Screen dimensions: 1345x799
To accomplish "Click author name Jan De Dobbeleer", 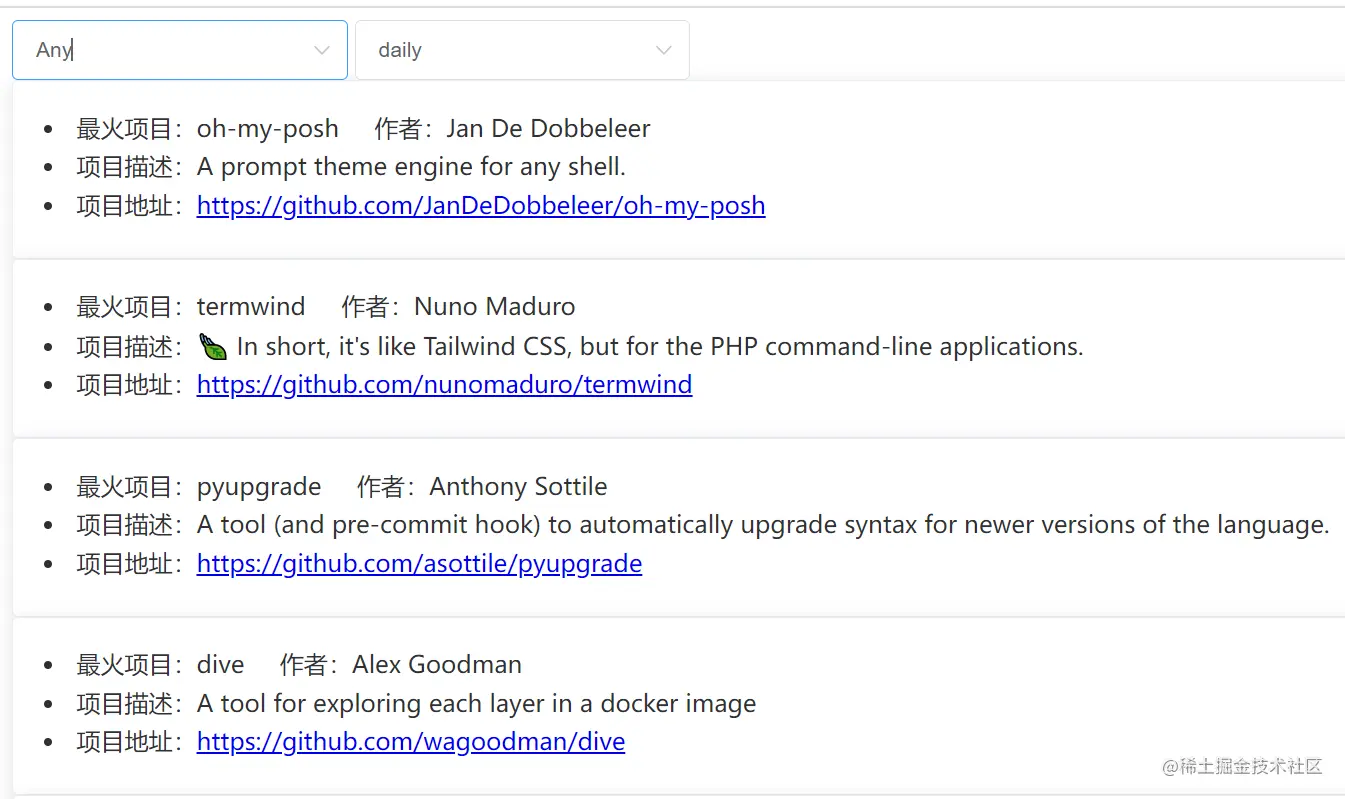I will pos(548,129).
